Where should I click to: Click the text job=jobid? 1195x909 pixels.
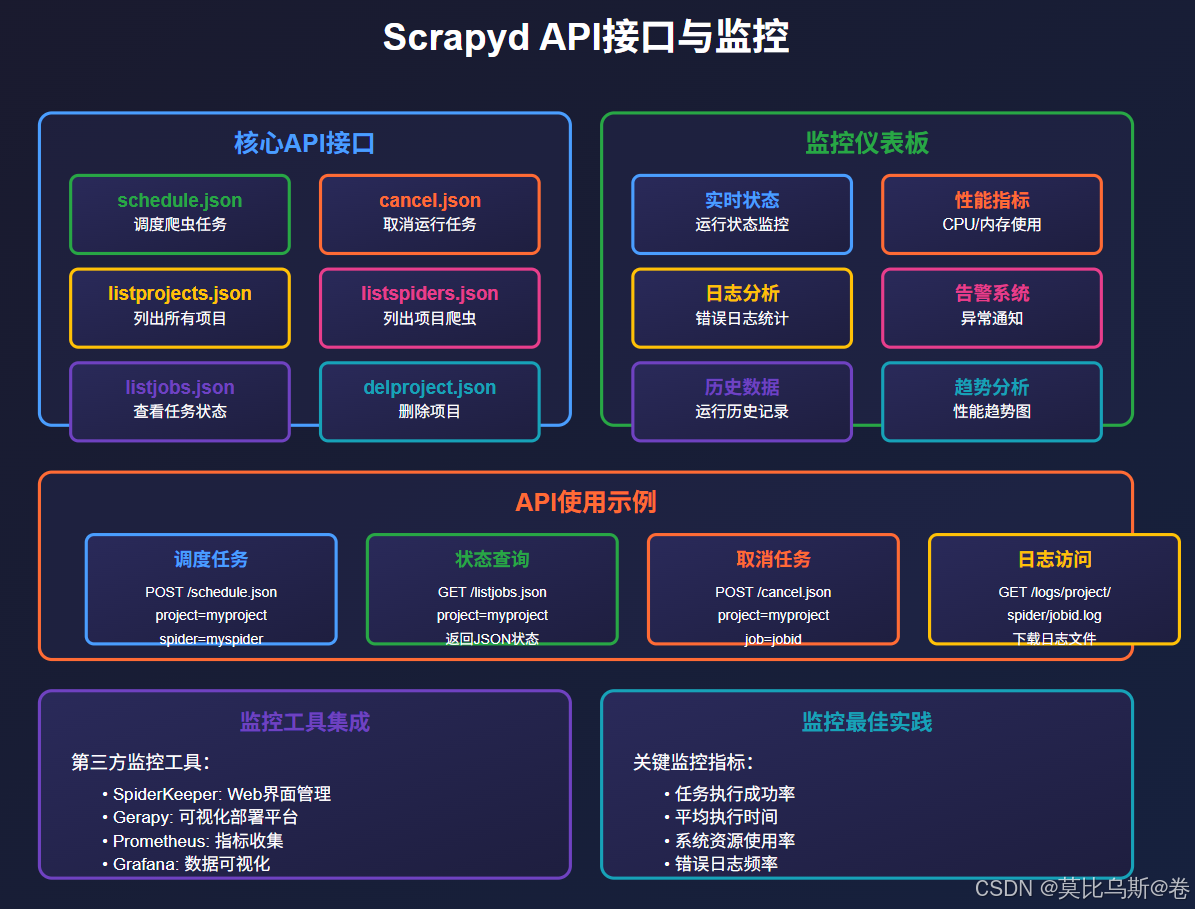point(774,639)
